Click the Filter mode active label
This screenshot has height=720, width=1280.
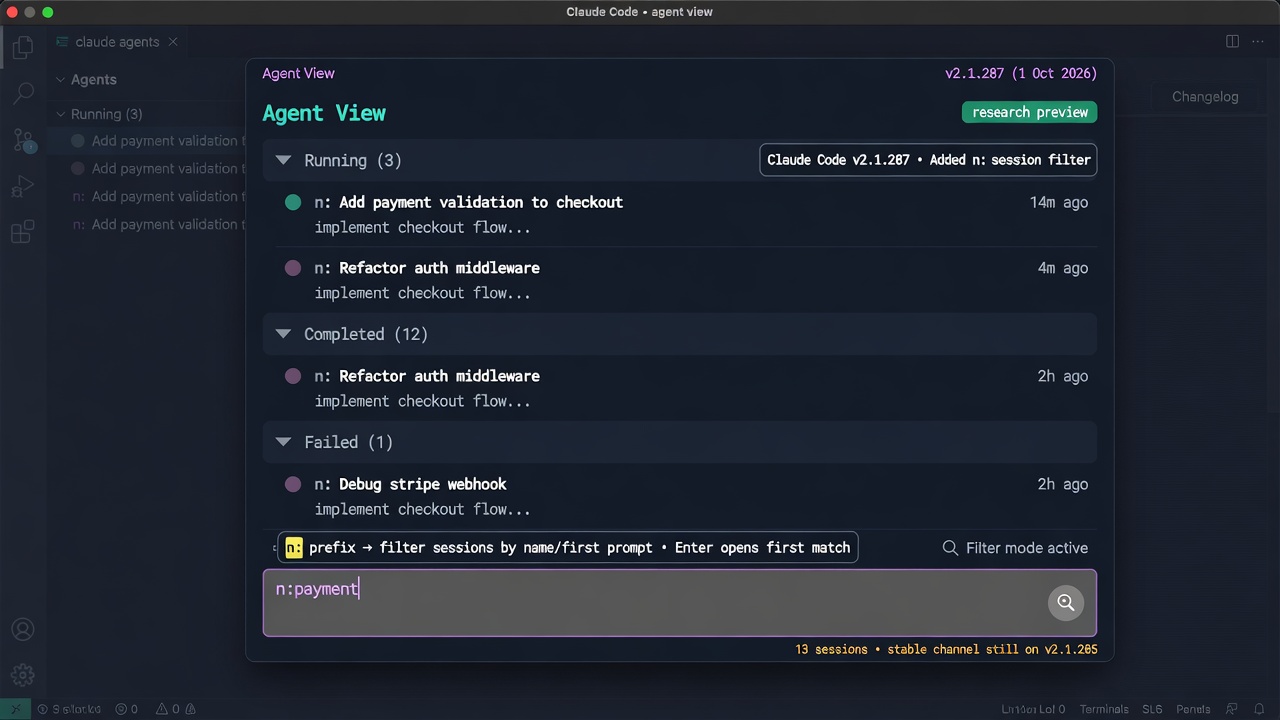[x=1027, y=548]
